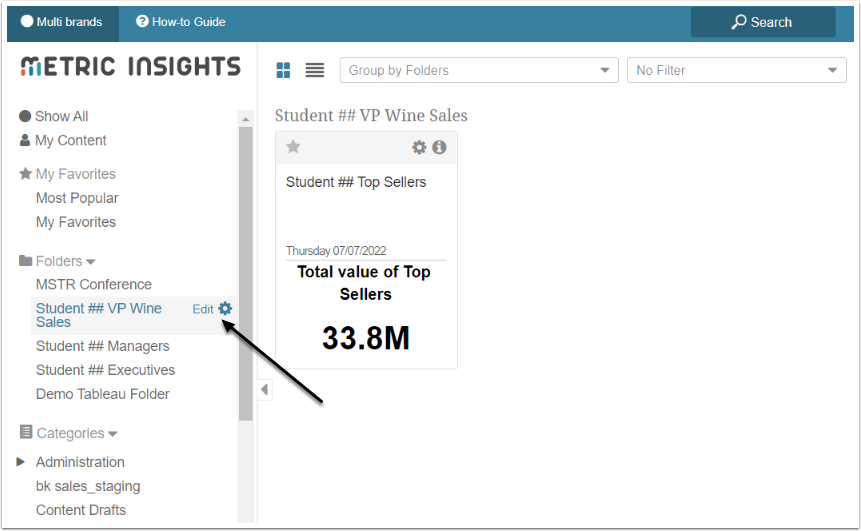The width and height of the screenshot is (861, 531).
Task: Select Show All in sidebar
Action: point(61,116)
